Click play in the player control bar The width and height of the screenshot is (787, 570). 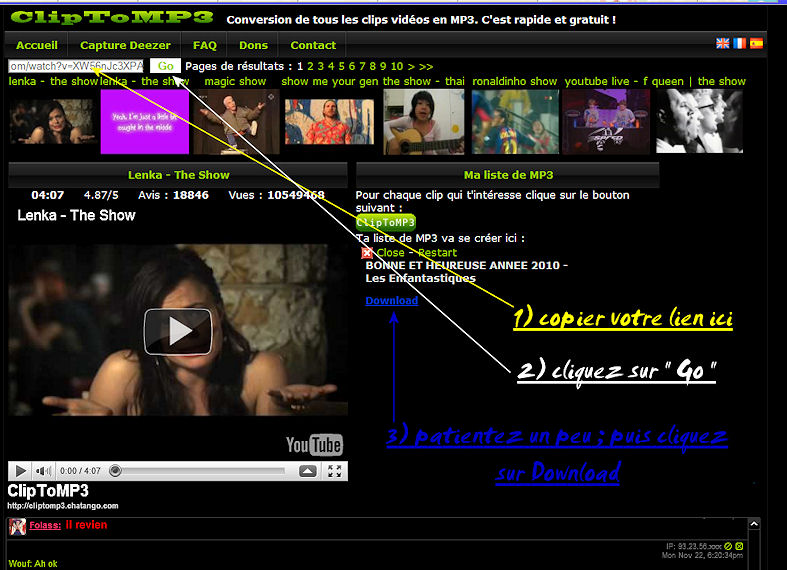tap(20, 471)
